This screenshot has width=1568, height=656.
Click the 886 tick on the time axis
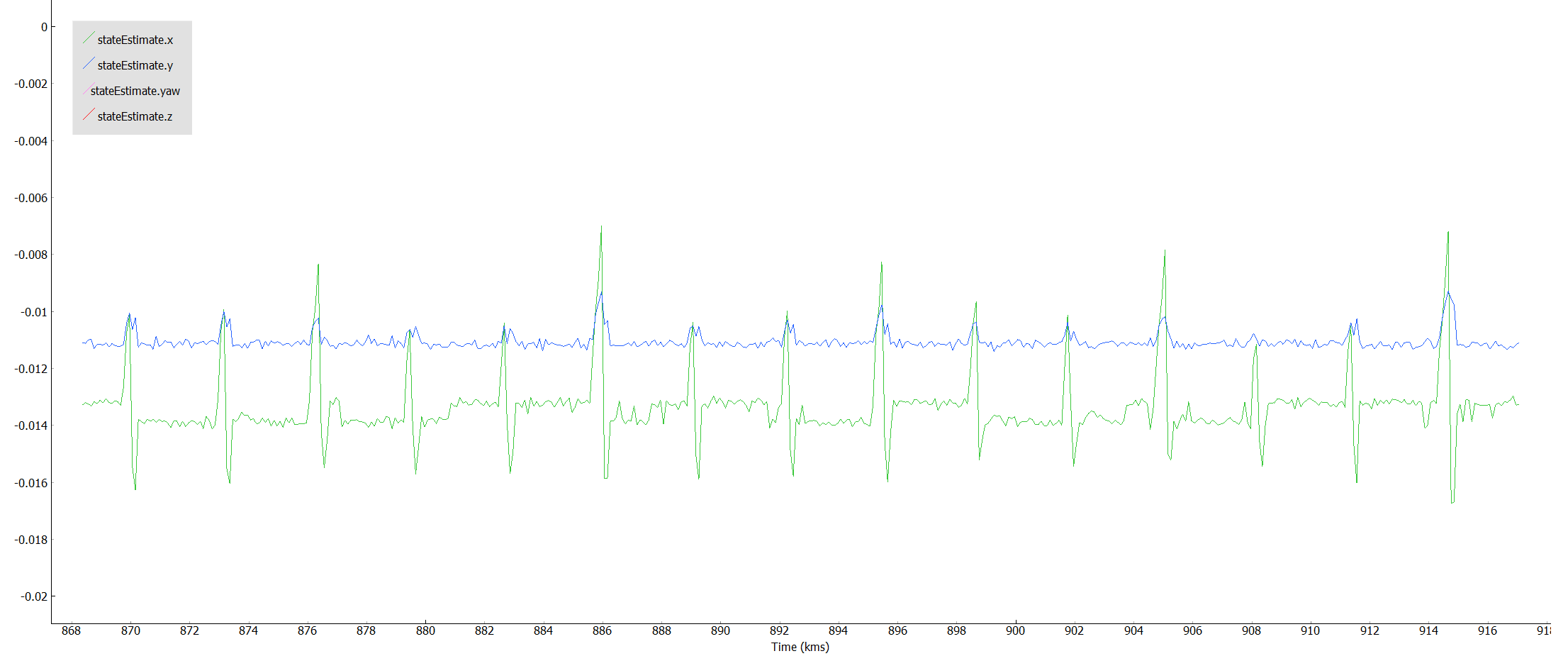coord(602,630)
